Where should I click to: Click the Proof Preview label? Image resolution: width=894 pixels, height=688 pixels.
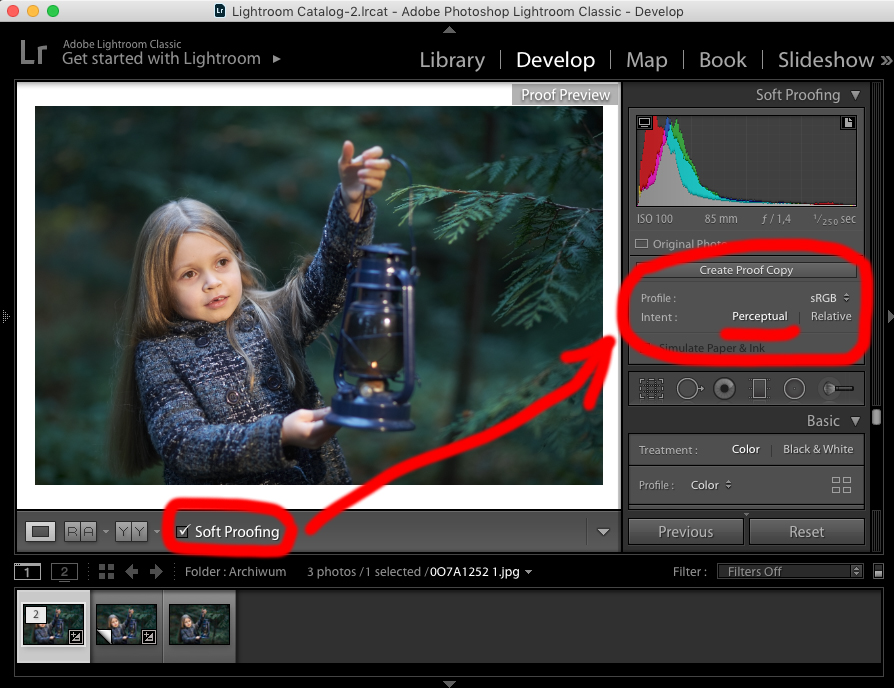565,95
